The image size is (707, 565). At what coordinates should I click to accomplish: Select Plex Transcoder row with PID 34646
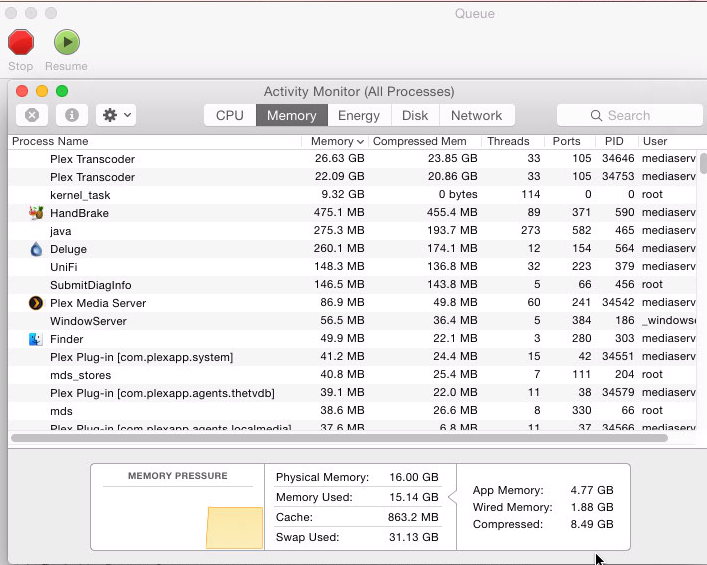352,159
